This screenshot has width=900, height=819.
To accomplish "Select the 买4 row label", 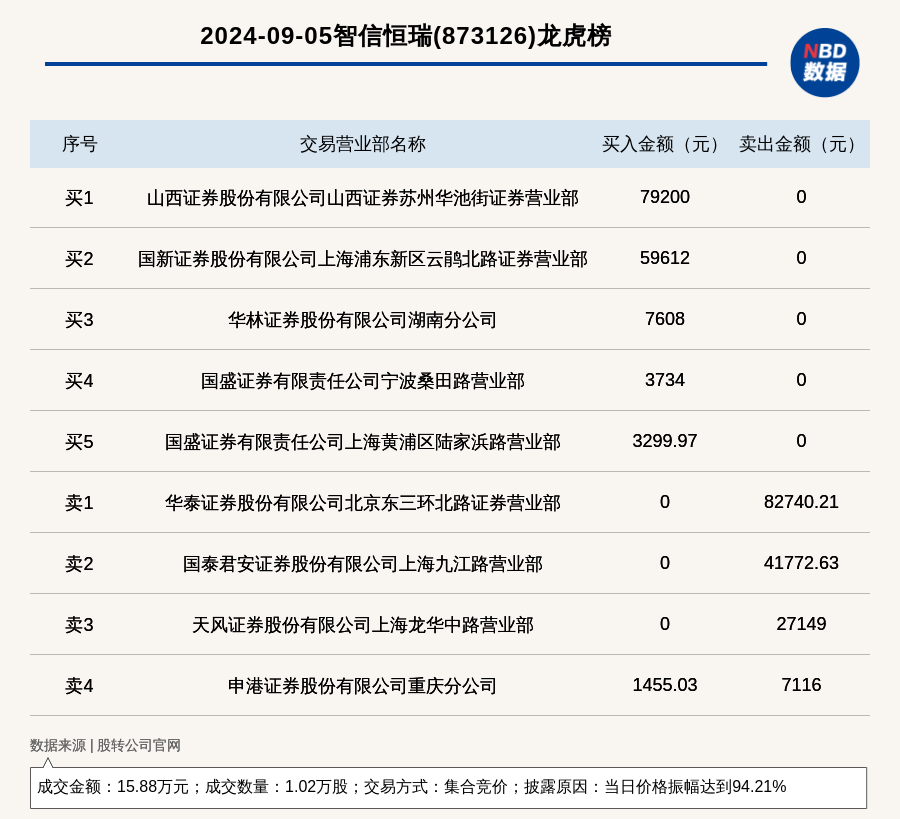I will [79, 381].
